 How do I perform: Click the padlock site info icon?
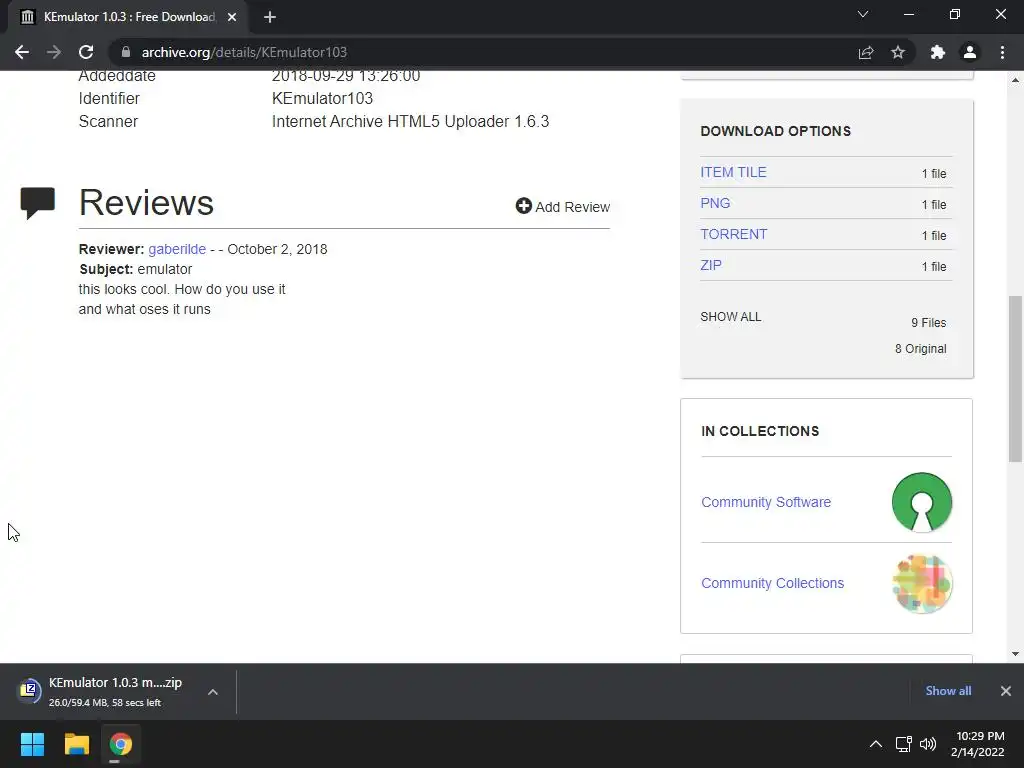(125, 52)
